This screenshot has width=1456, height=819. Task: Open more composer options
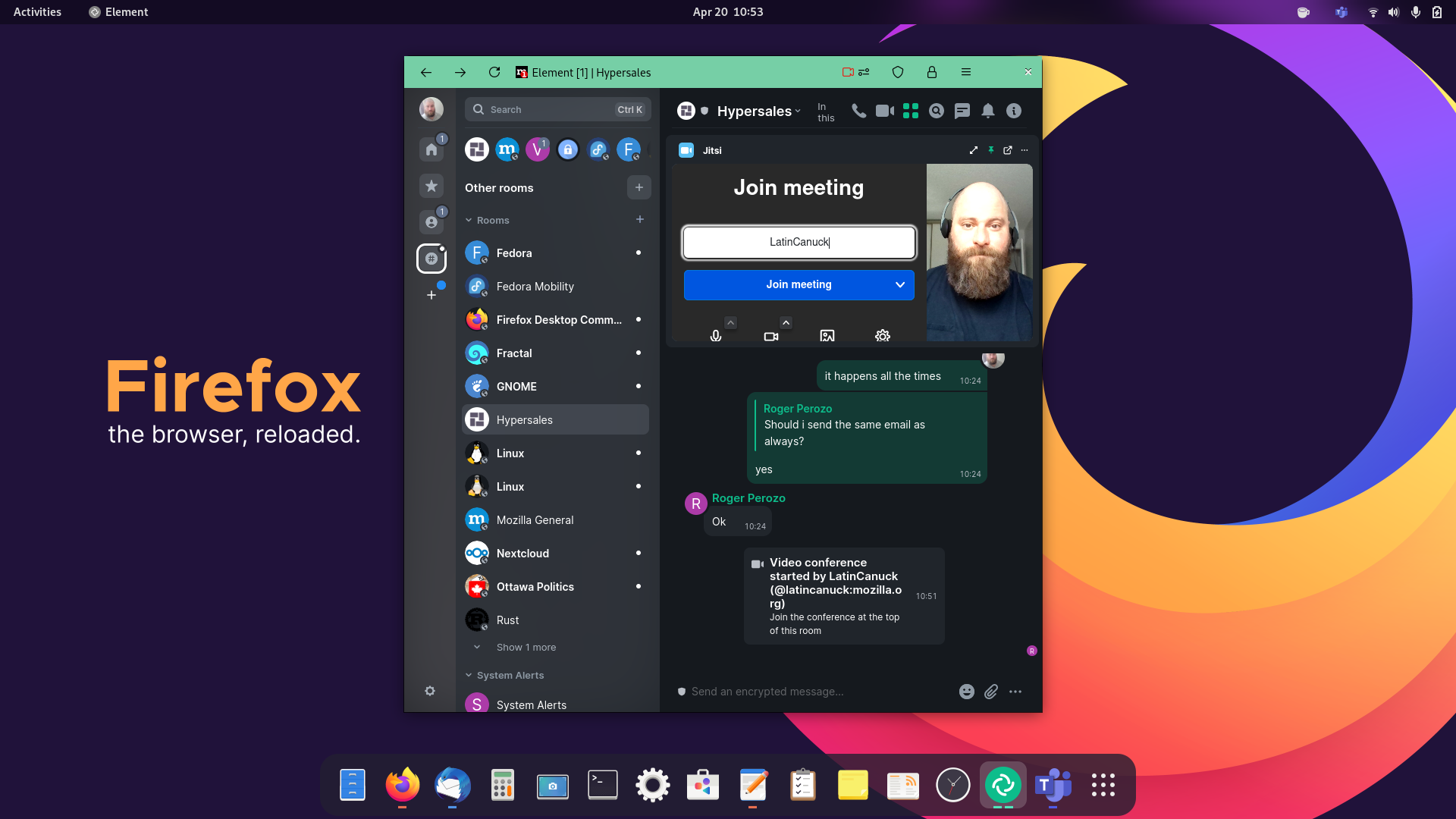(1015, 692)
